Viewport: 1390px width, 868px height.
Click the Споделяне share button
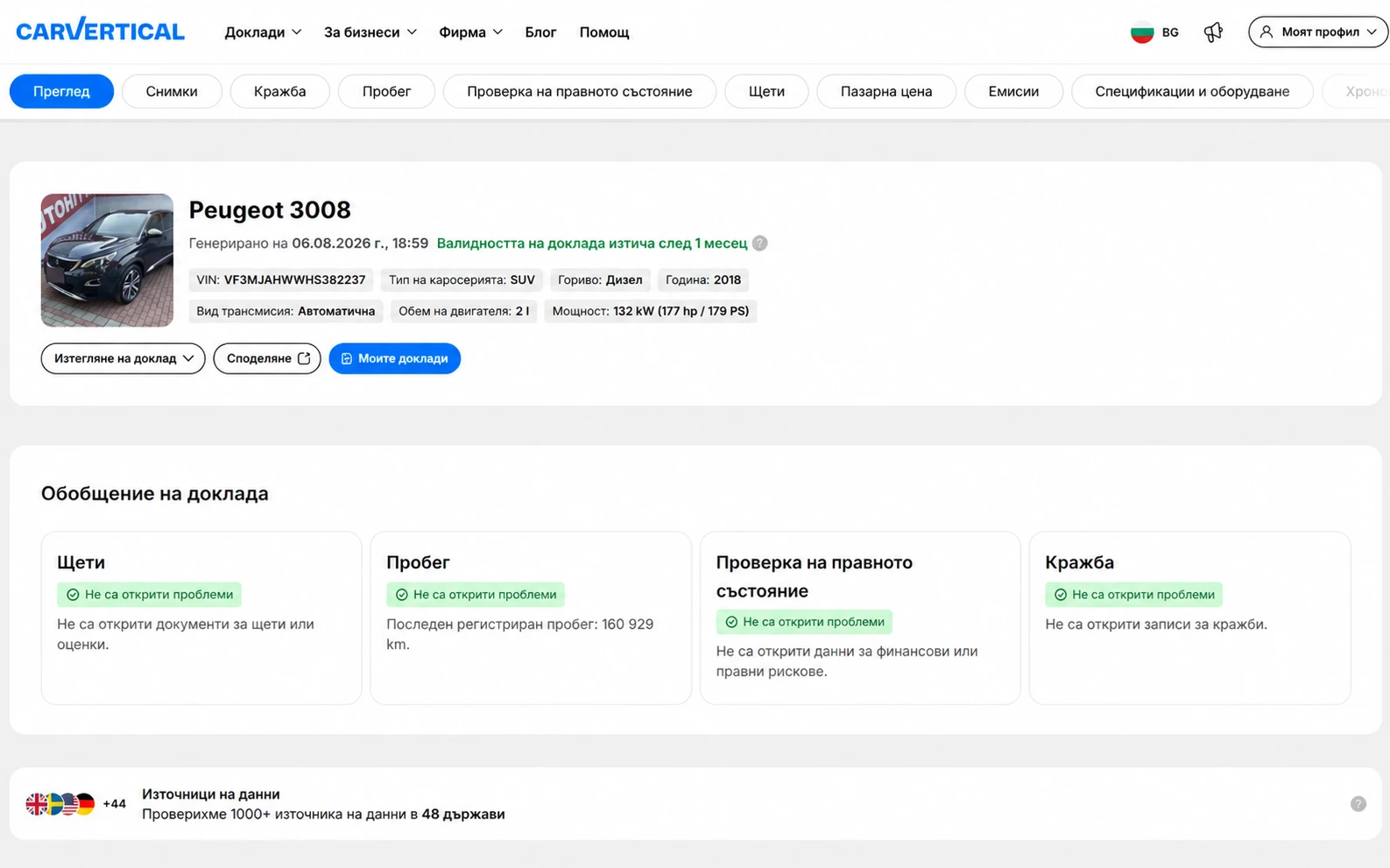pos(267,358)
